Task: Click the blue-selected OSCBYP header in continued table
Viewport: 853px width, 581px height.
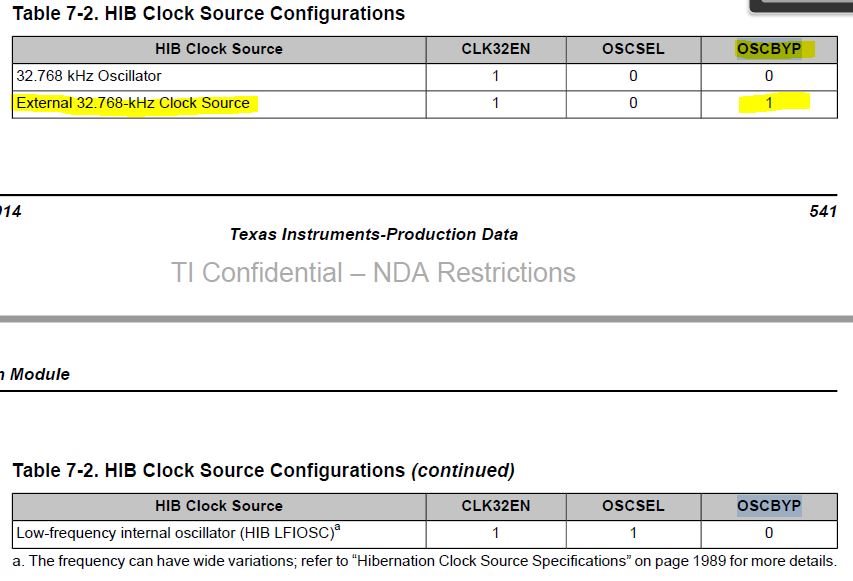Action: click(x=768, y=506)
